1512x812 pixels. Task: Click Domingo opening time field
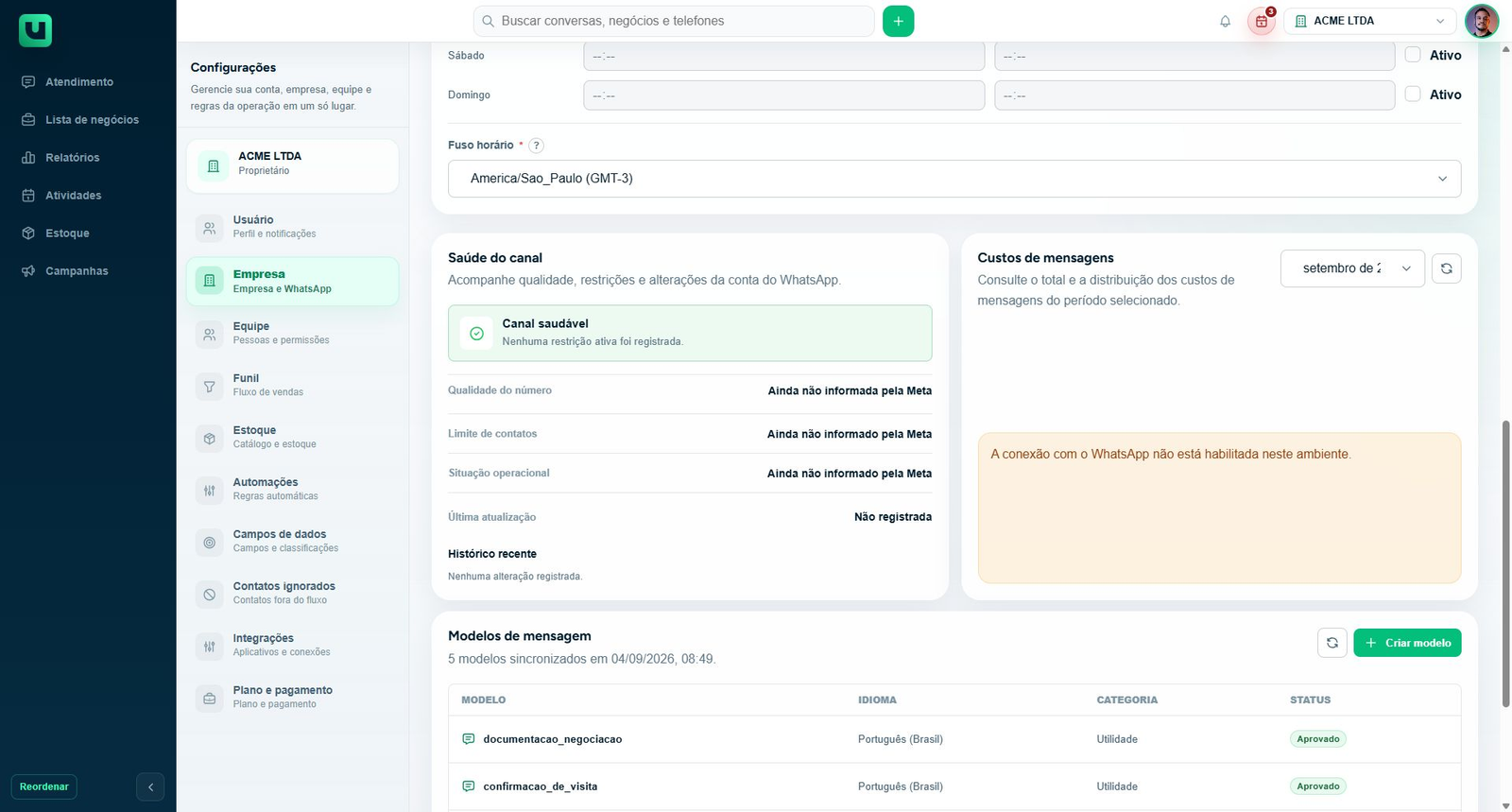tap(783, 95)
